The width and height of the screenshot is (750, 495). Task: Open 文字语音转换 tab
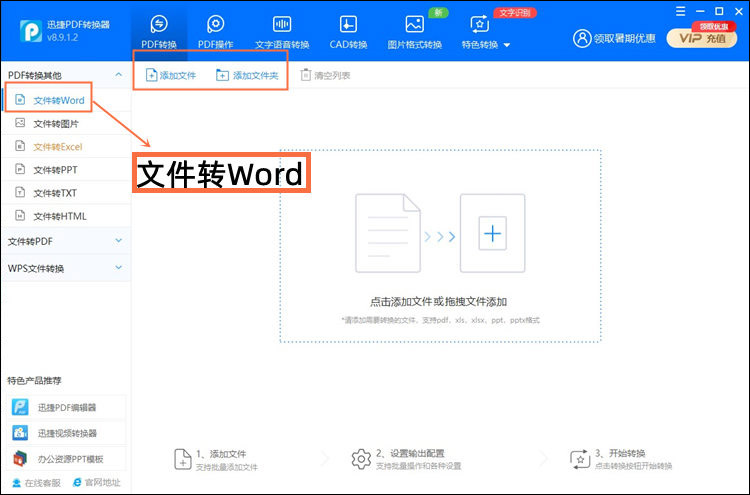tap(282, 32)
